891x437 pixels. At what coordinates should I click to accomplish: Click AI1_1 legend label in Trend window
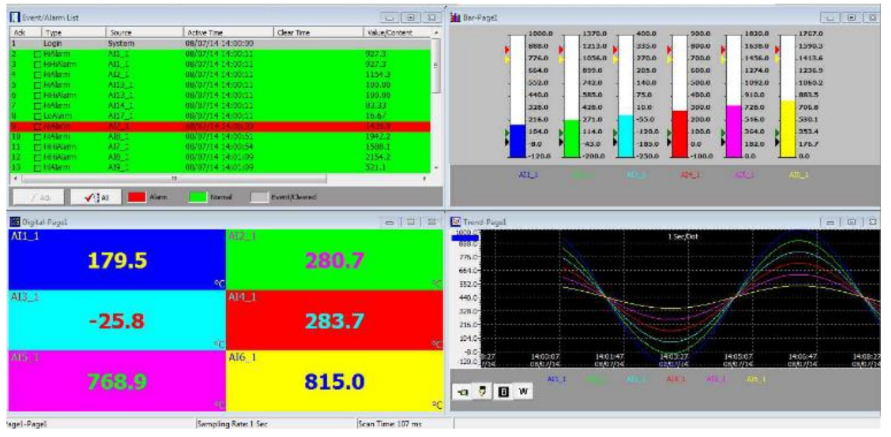tap(556, 378)
